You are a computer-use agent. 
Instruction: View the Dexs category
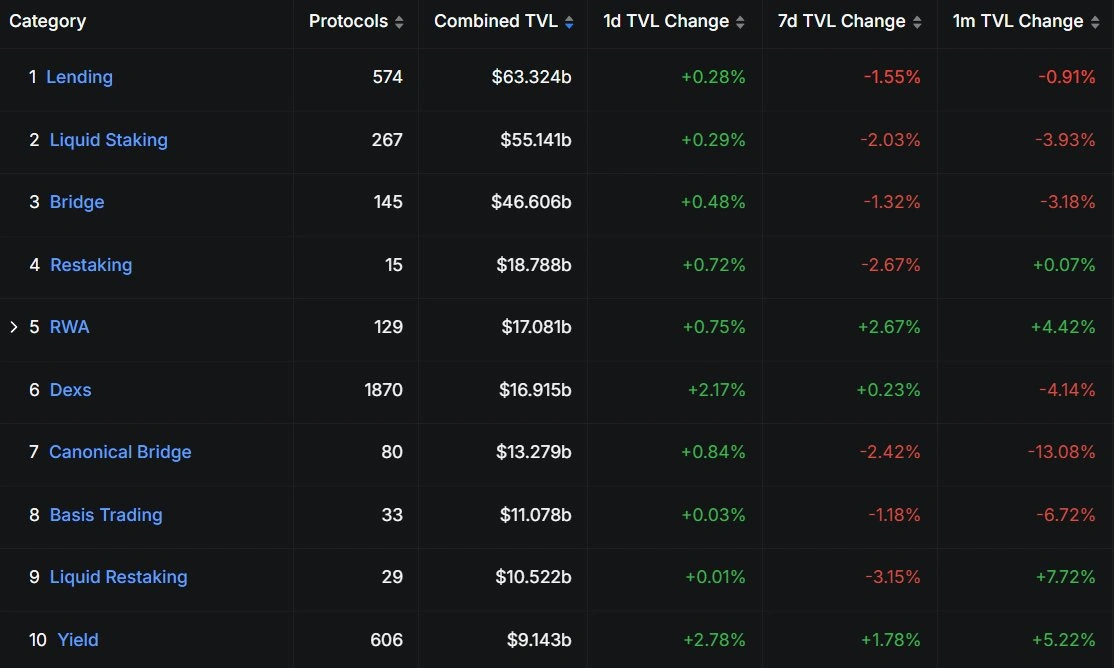pyautogui.click(x=70, y=390)
